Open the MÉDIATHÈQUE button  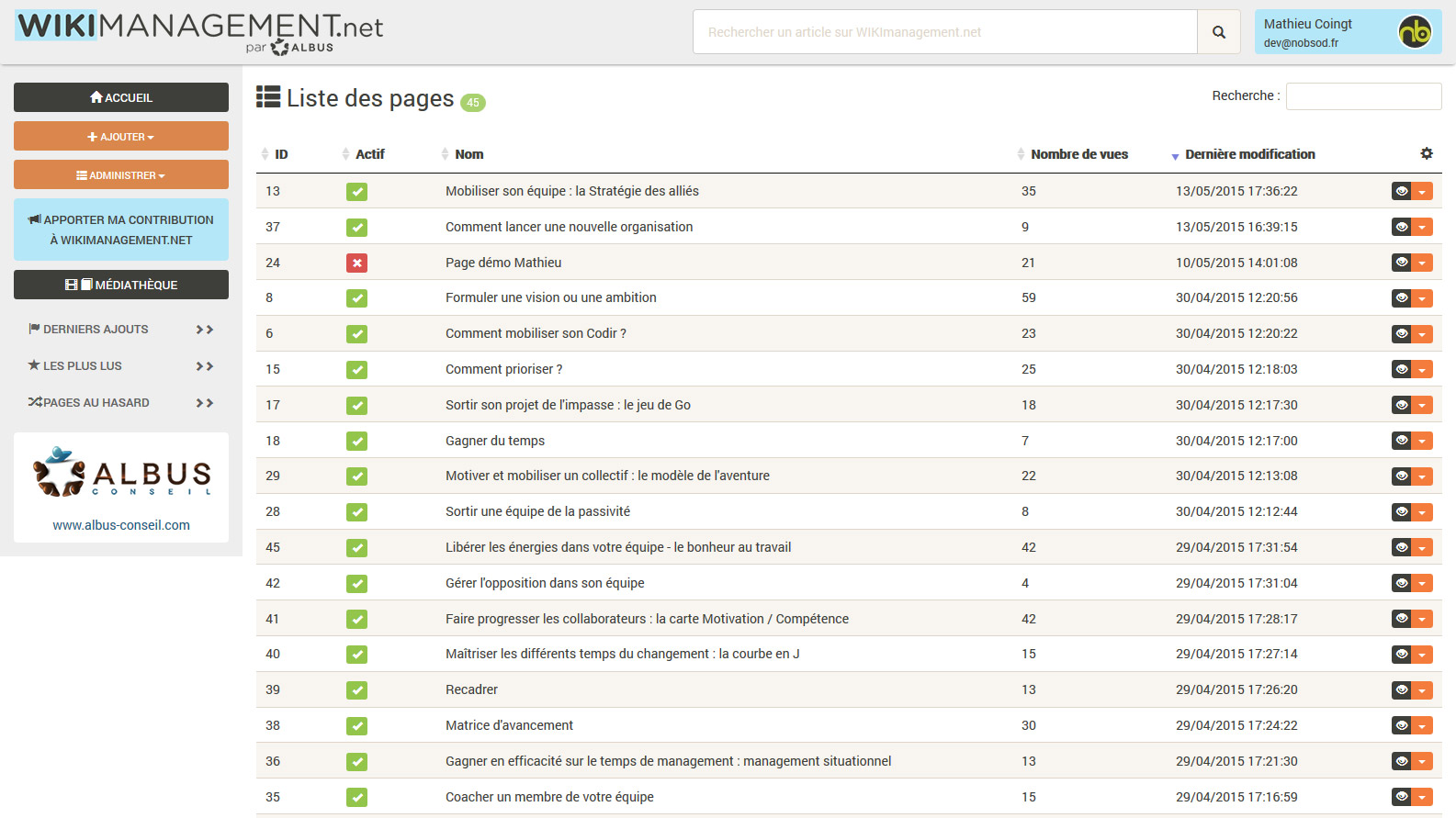tap(121, 285)
